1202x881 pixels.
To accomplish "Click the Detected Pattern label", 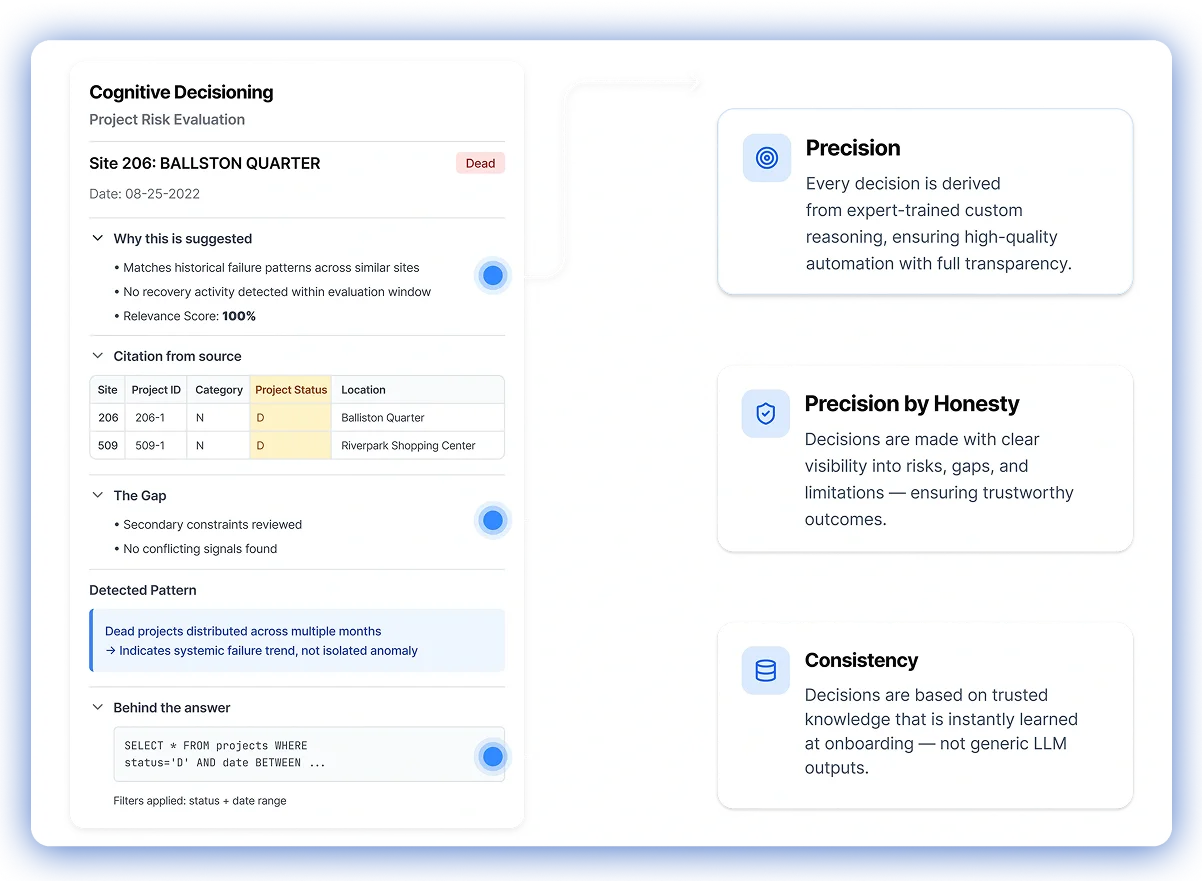I will [143, 590].
